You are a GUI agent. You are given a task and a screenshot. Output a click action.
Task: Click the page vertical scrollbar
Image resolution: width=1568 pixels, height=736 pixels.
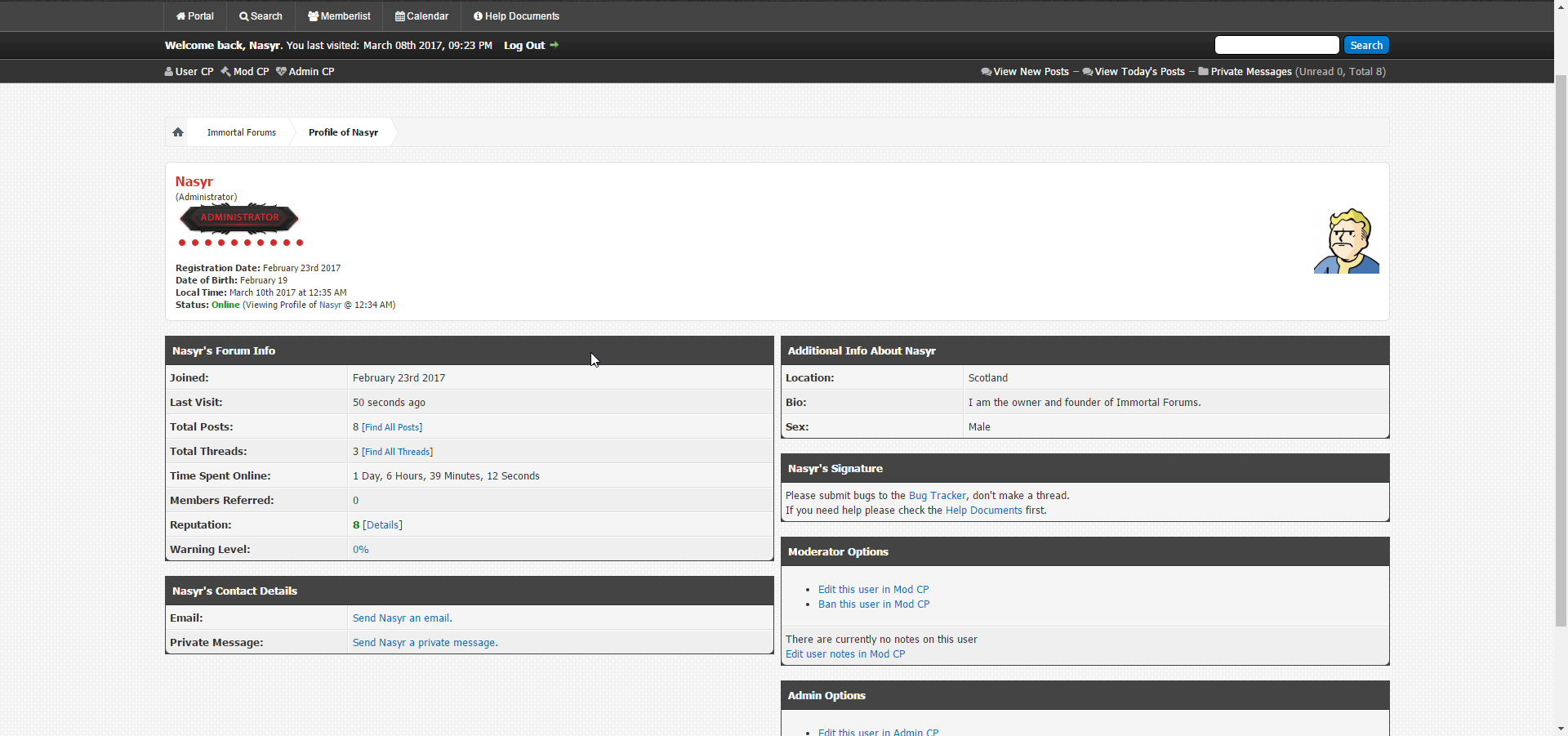[1561, 351]
